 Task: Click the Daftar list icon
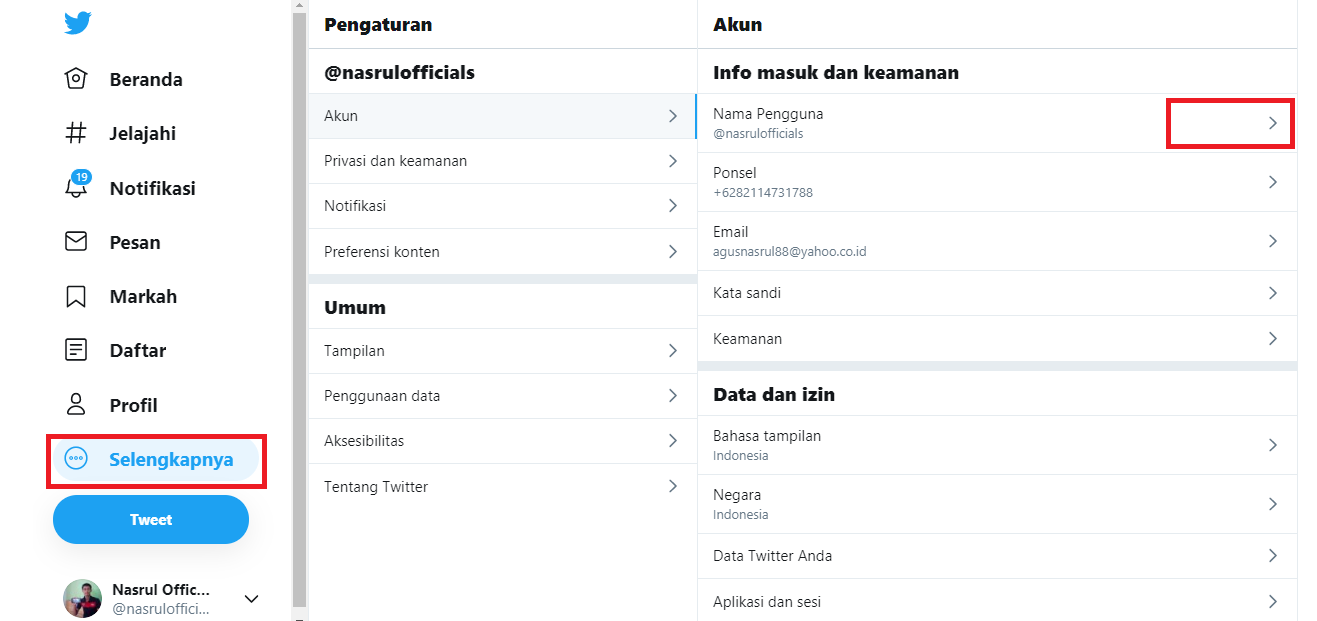pyautogui.click(x=75, y=350)
